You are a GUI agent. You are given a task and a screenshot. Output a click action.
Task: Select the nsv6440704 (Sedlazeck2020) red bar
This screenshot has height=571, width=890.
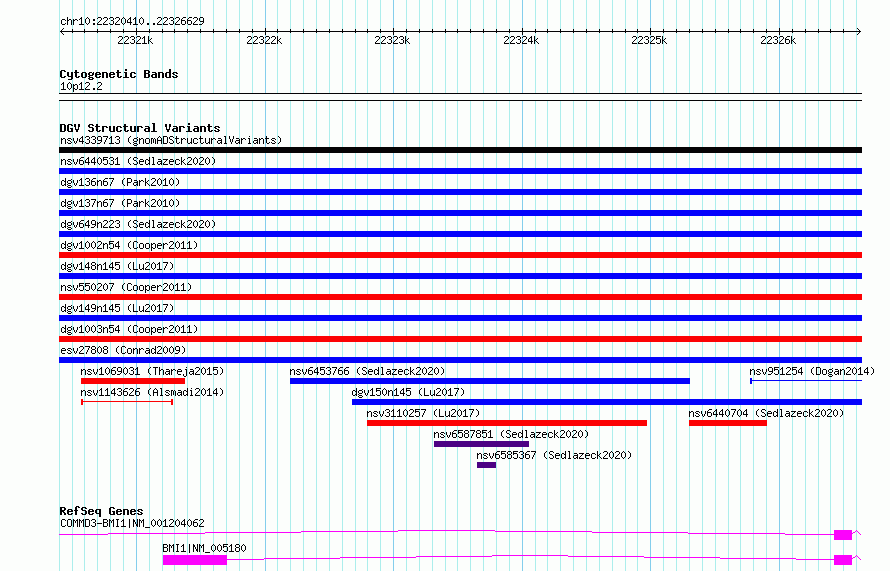(728, 423)
